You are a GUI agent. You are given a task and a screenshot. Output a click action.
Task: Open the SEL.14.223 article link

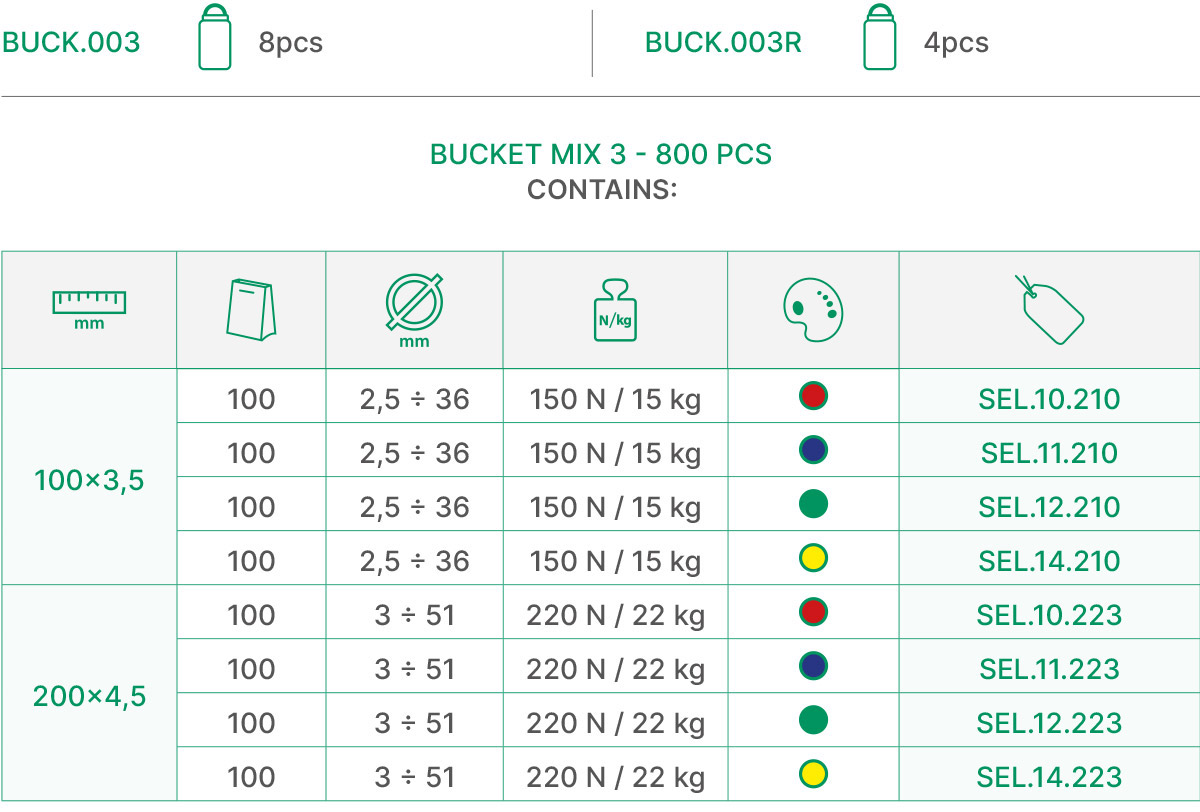pyautogui.click(x=1049, y=777)
